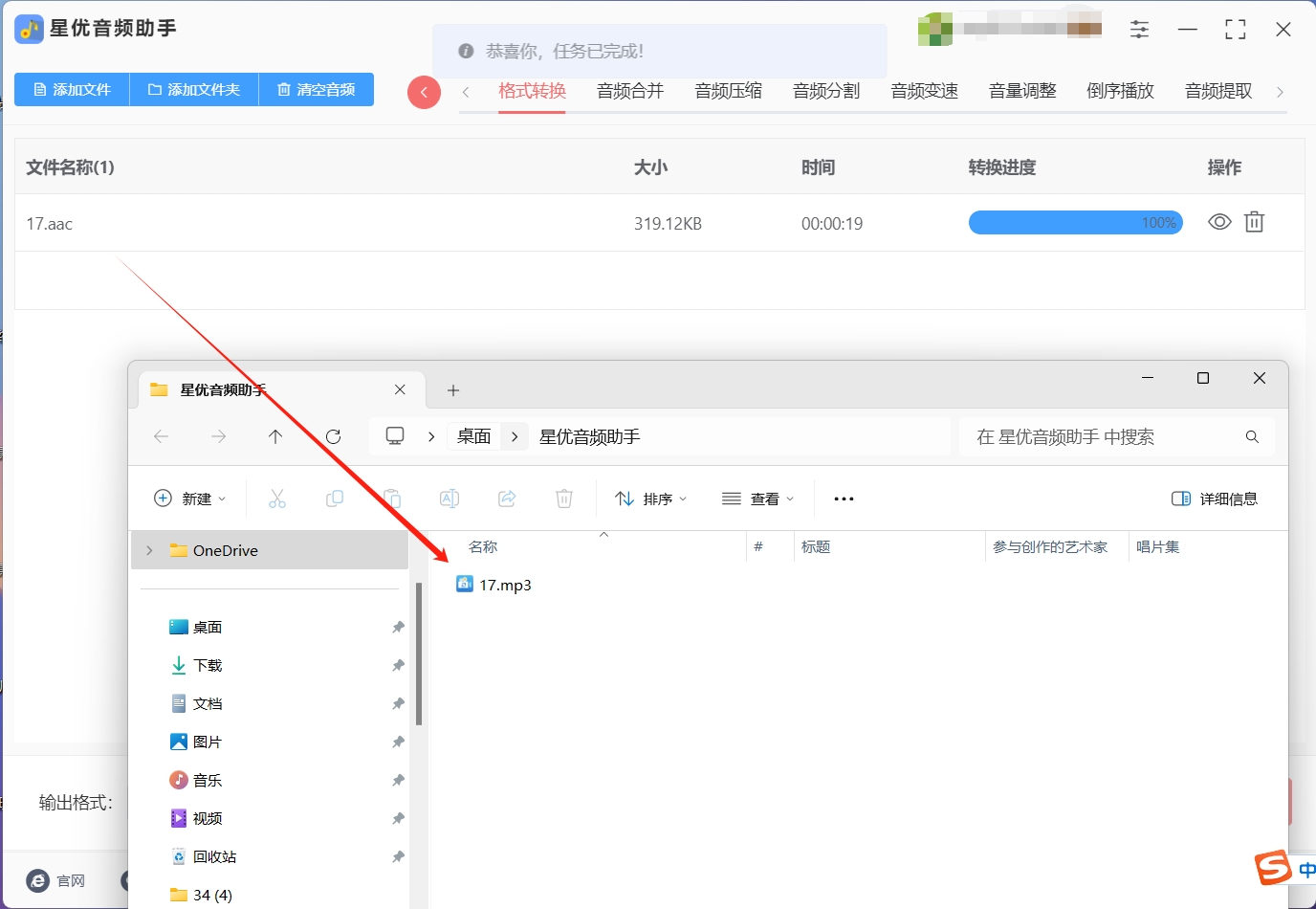Click the Share icon in Explorer toolbar
1316x909 pixels.
507,499
